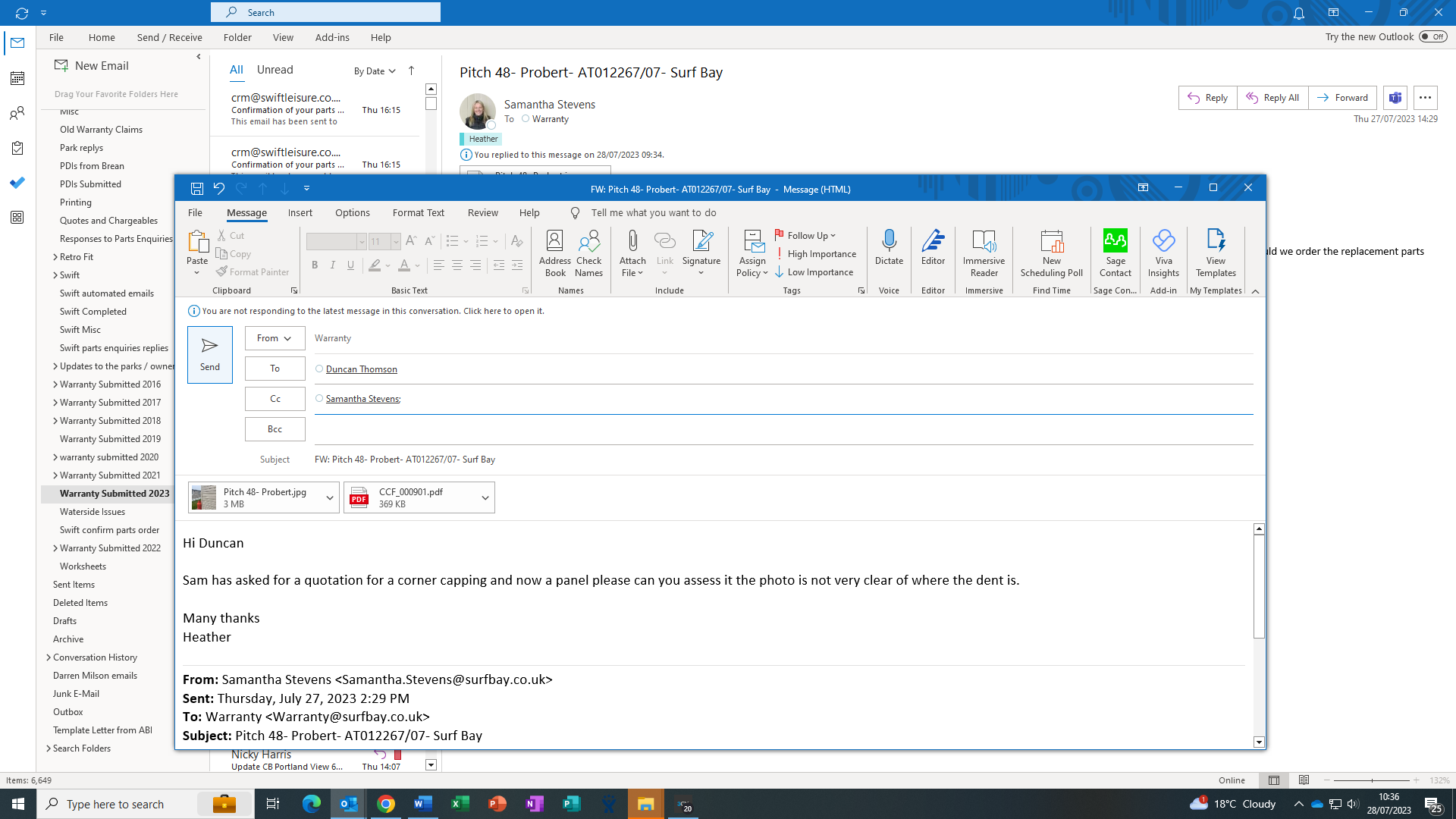This screenshot has height=819, width=1456.
Task: Toggle High Importance tag
Action: pyautogui.click(x=816, y=254)
